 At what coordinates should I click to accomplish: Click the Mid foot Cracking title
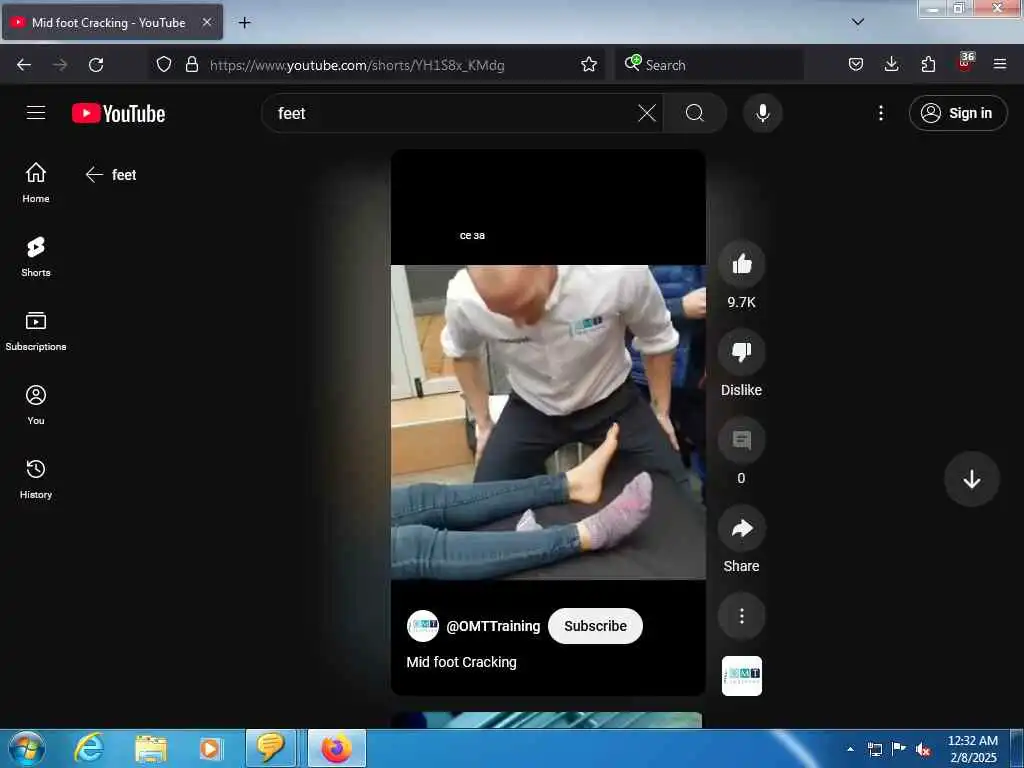461,662
